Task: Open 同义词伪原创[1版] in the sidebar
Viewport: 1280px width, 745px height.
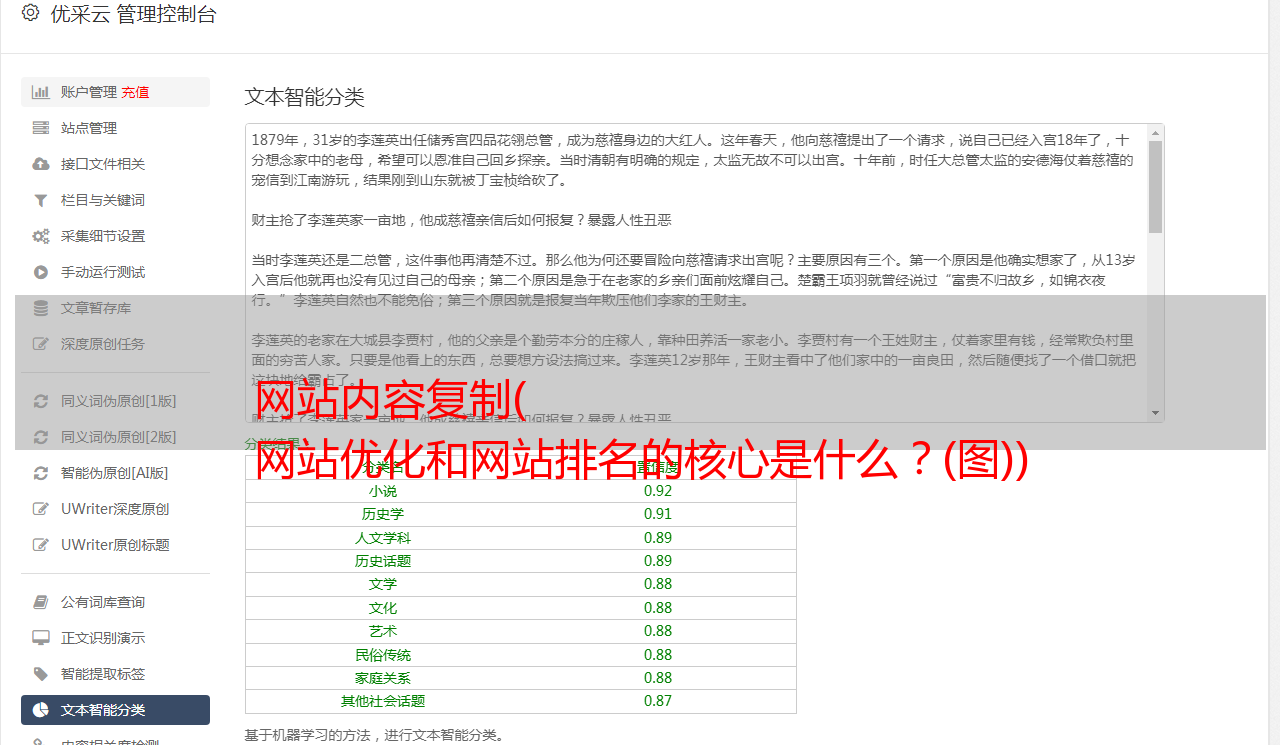Action: 115,401
